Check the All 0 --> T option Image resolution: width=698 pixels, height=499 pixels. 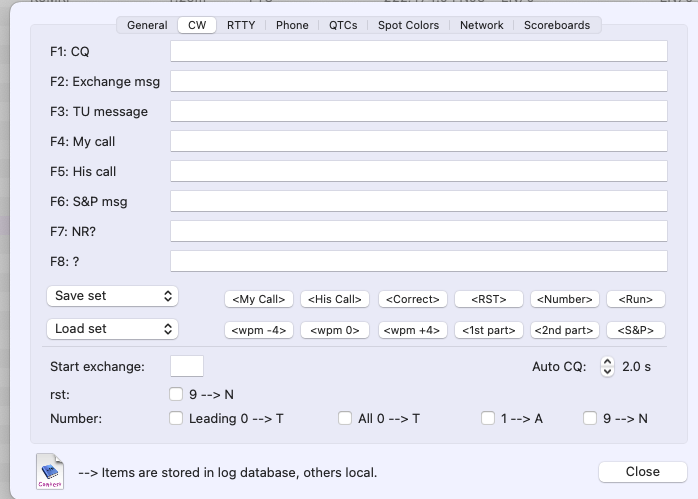345,419
